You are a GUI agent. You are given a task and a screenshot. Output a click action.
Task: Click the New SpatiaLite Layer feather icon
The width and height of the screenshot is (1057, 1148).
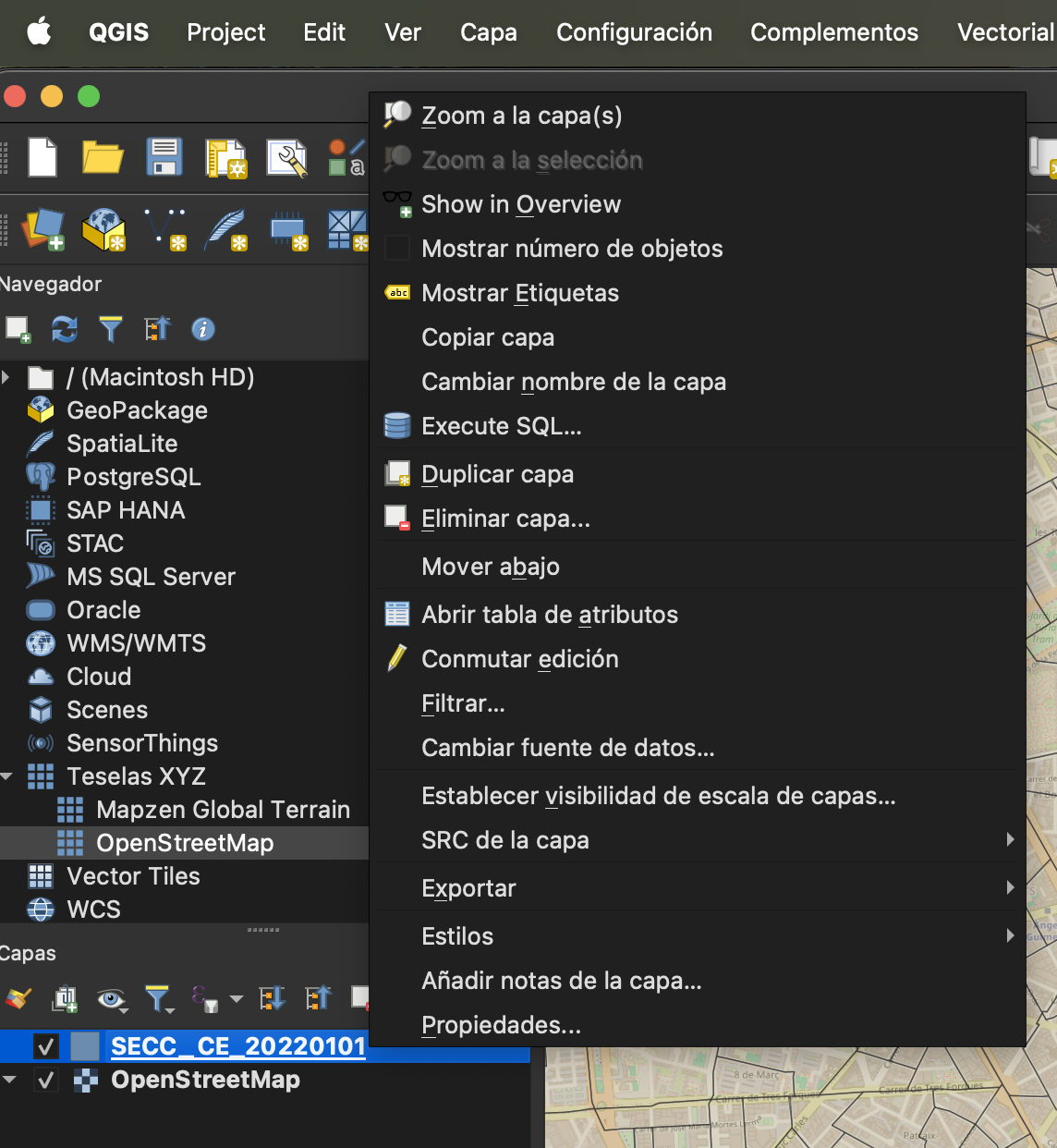coord(226,229)
